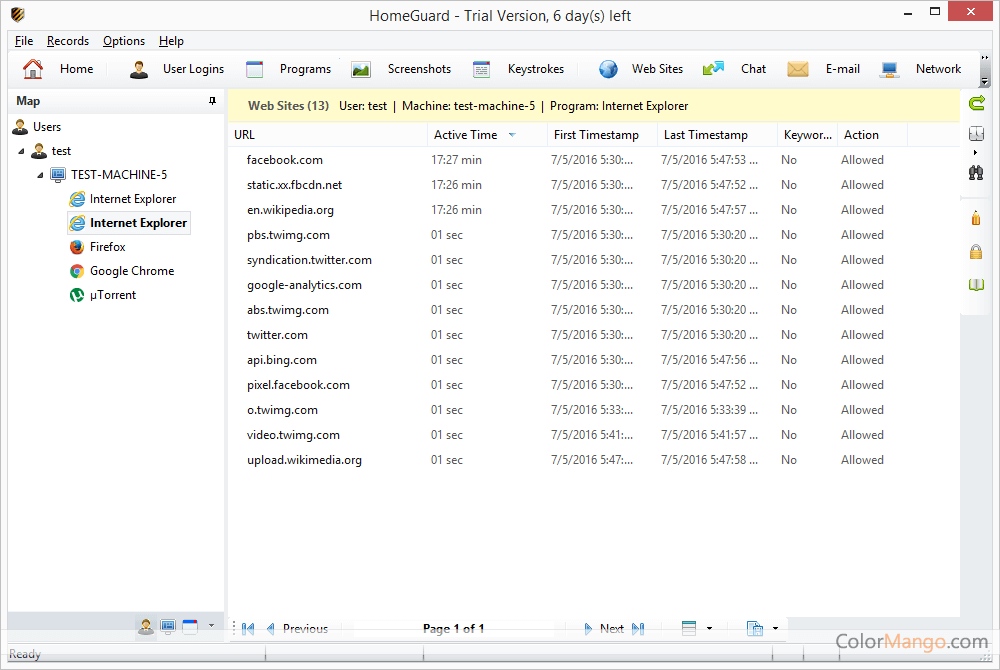This screenshot has height=670, width=1000.
Task: Sort by the Active Time column
Action: (x=465, y=135)
